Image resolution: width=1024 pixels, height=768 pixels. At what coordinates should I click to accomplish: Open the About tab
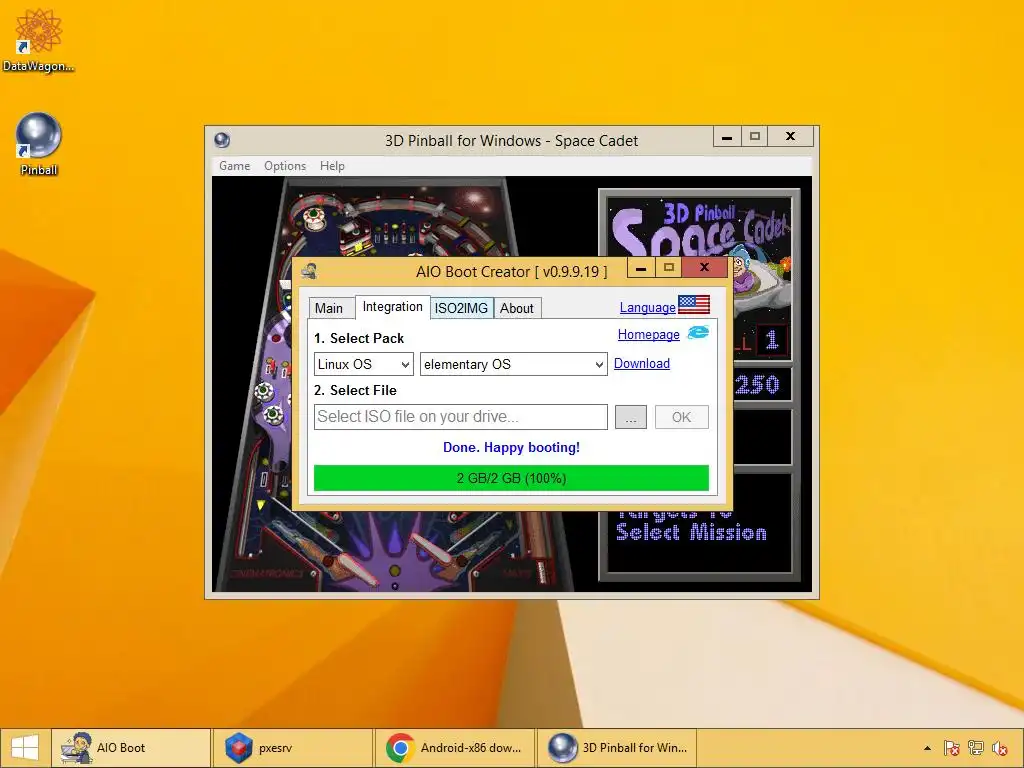point(517,308)
